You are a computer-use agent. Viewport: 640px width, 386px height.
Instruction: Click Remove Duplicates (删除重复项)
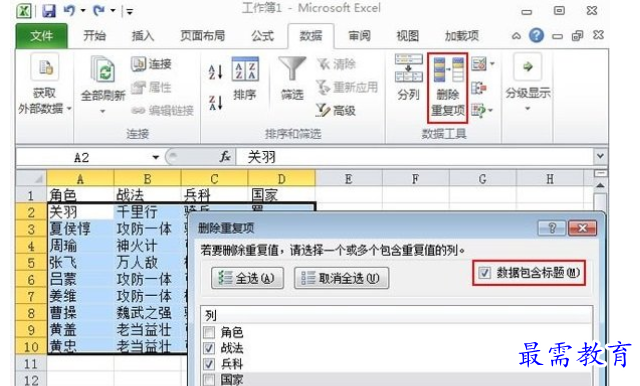(447, 87)
